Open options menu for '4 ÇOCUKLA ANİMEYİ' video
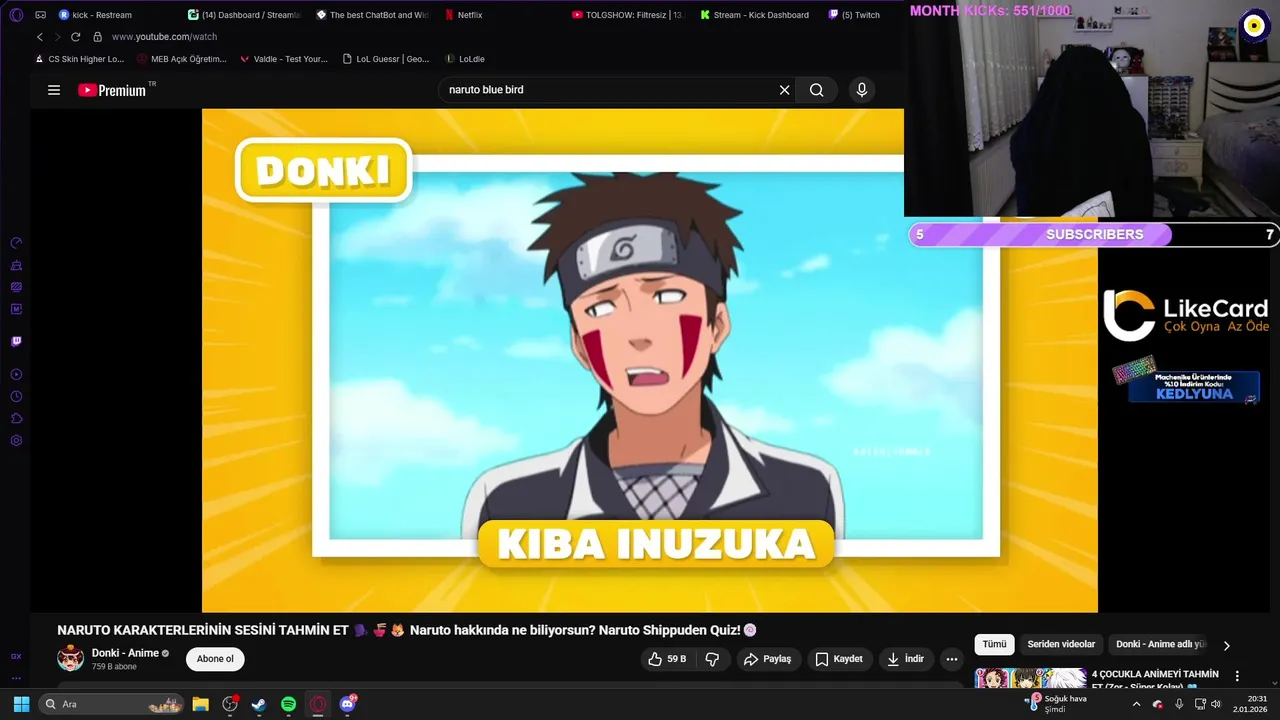The width and height of the screenshot is (1280, 720). click(1237, 677)
